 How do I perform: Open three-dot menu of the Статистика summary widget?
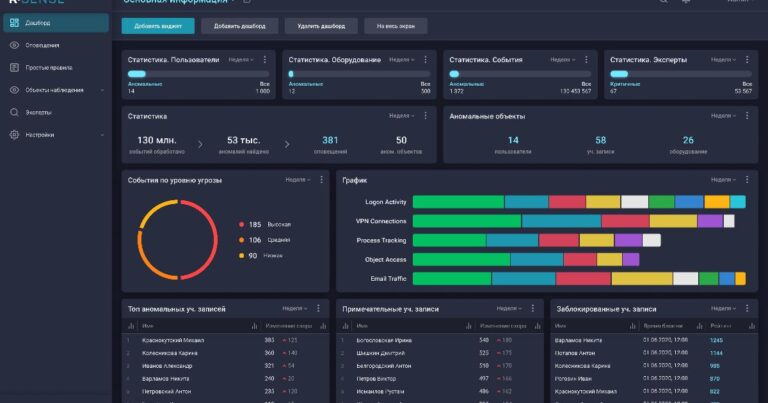coord(425,116)
